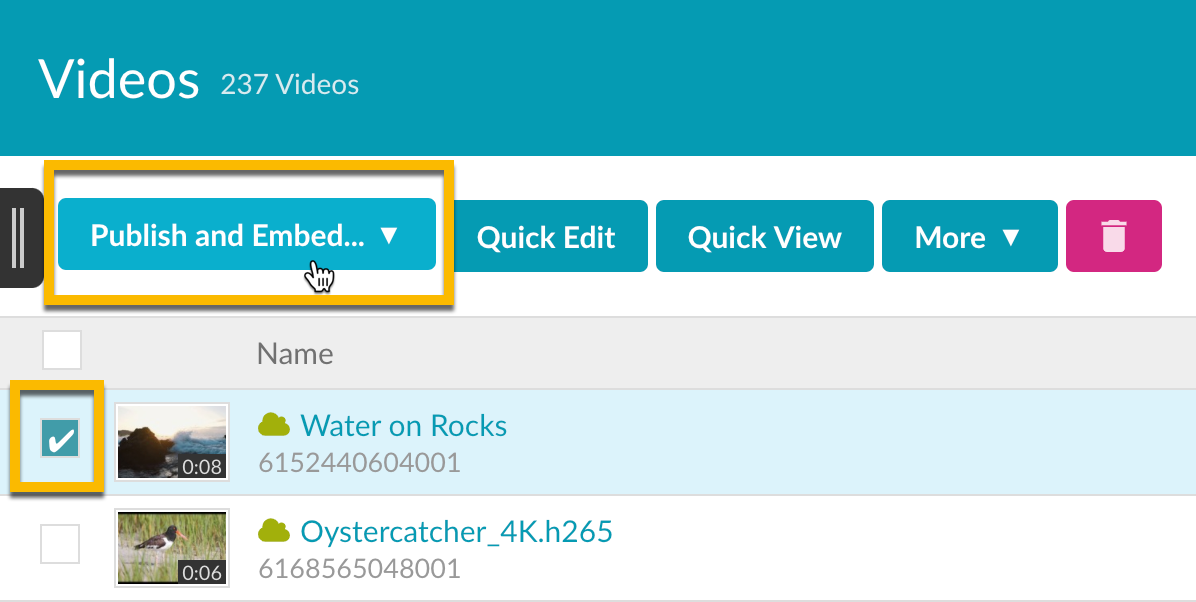
Task: Click video ID 6168565048001
Action: click(x=359, y=568)
